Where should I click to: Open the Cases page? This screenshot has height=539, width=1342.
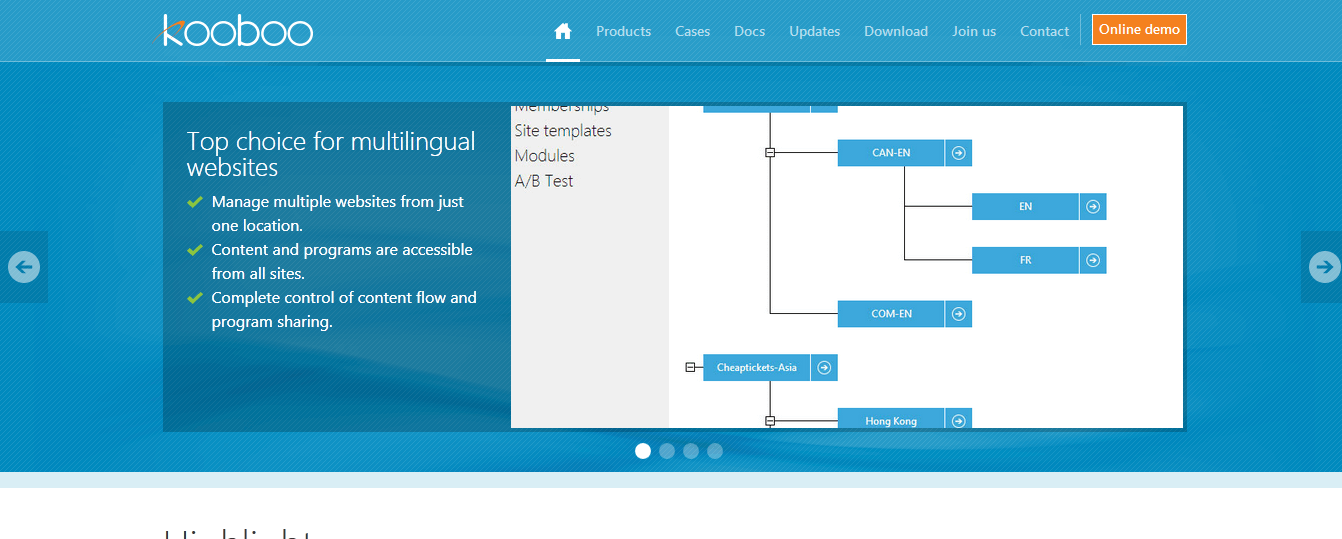click(692, 31)
